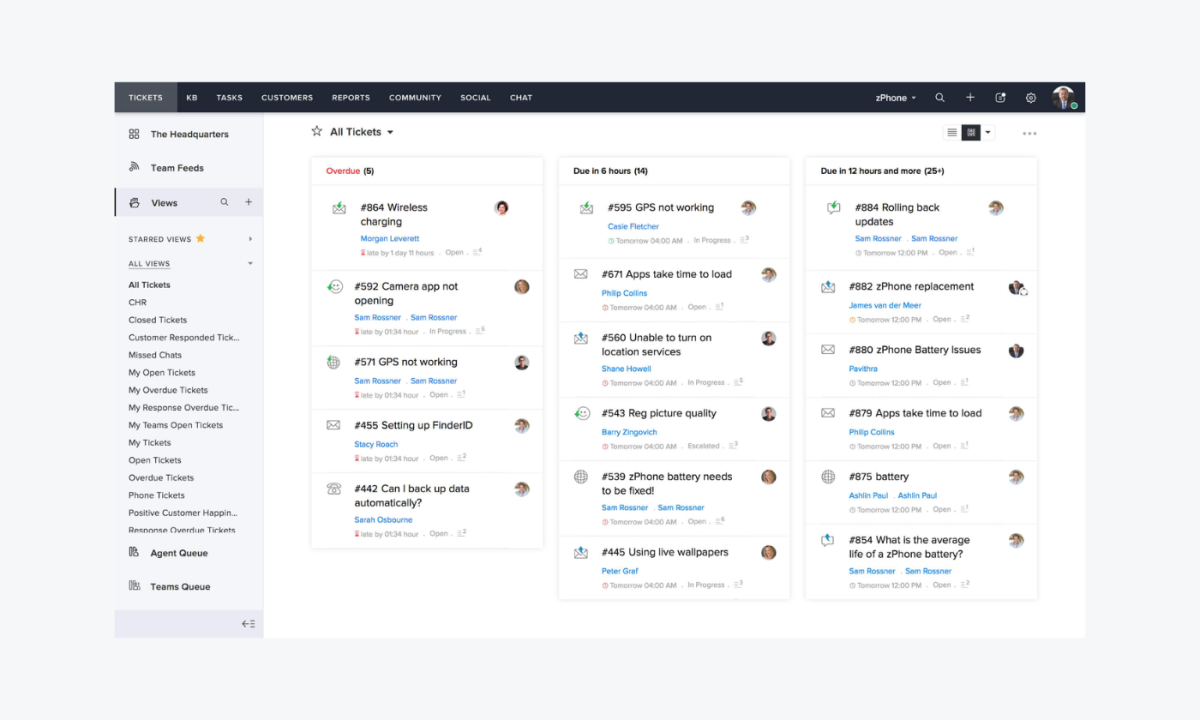Click the agent avatar on ticket #882

coord(1017,287)
